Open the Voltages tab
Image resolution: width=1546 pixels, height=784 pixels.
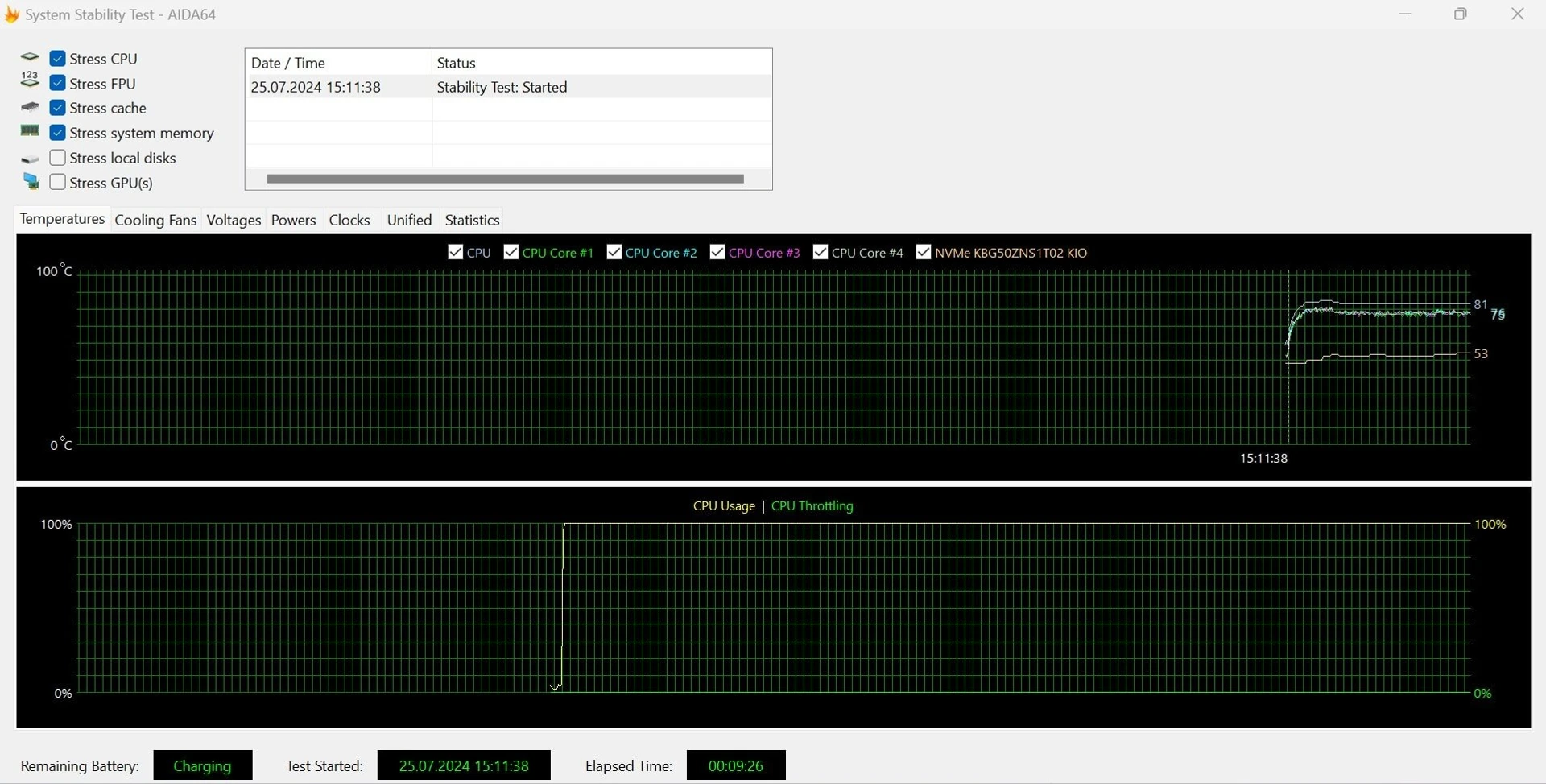[234, 220]
